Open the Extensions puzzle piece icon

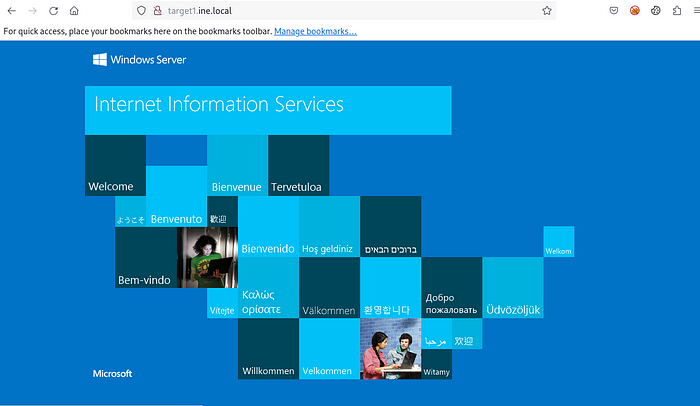(677, 11)
